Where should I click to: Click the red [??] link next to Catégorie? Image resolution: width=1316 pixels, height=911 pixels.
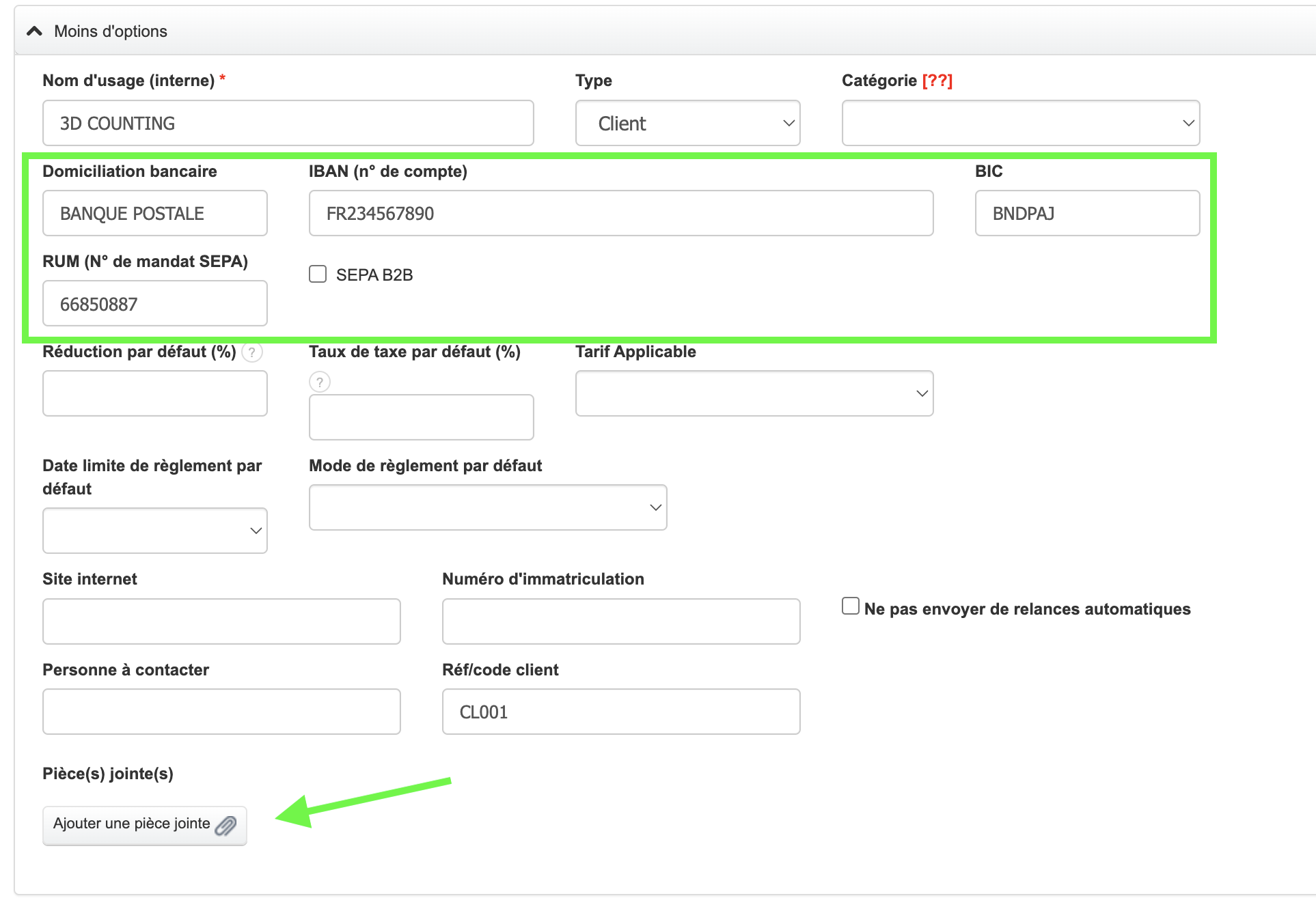click(x=937, y=80)
